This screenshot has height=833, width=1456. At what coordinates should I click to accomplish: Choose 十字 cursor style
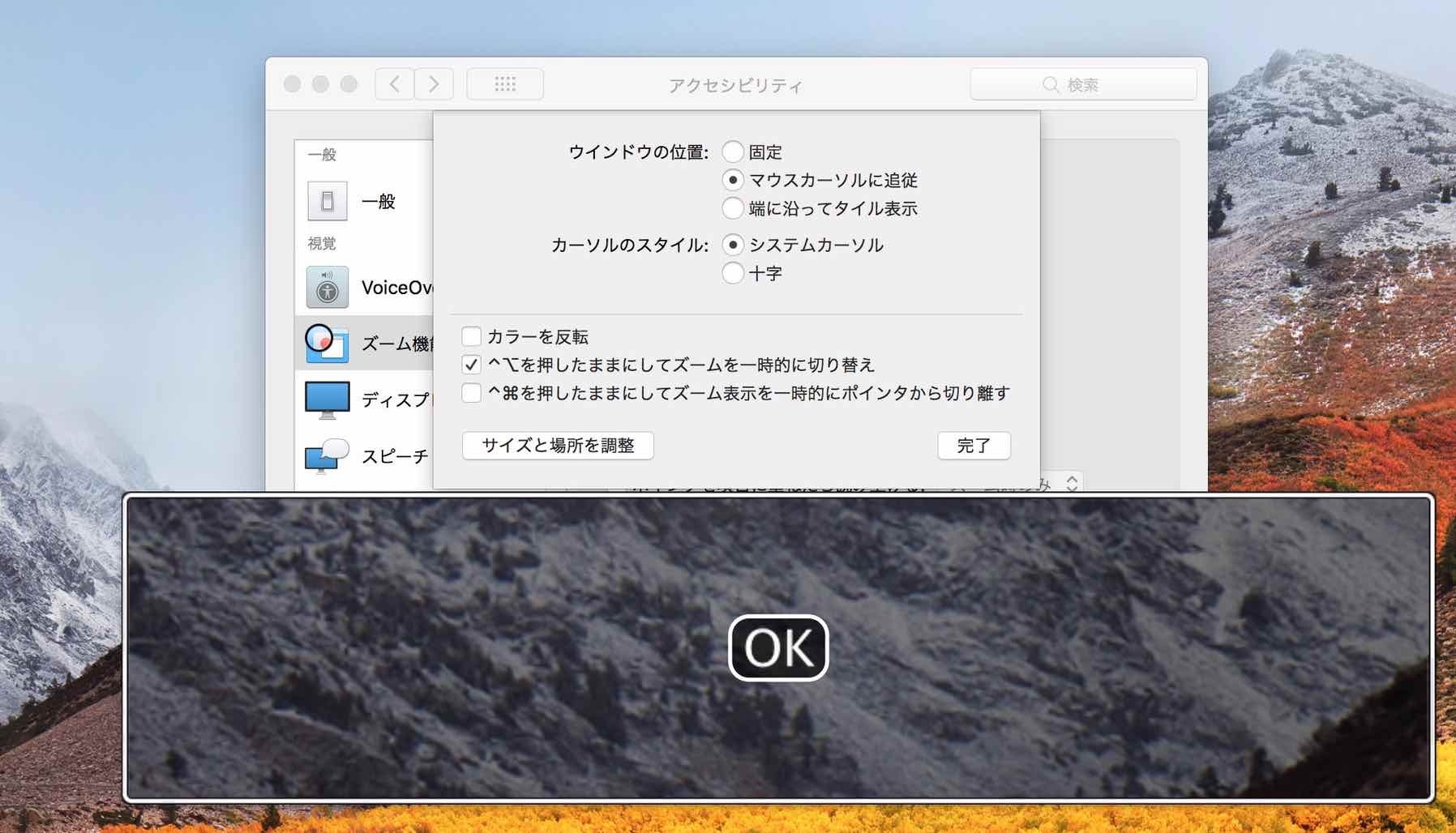(x=733, y=273)
